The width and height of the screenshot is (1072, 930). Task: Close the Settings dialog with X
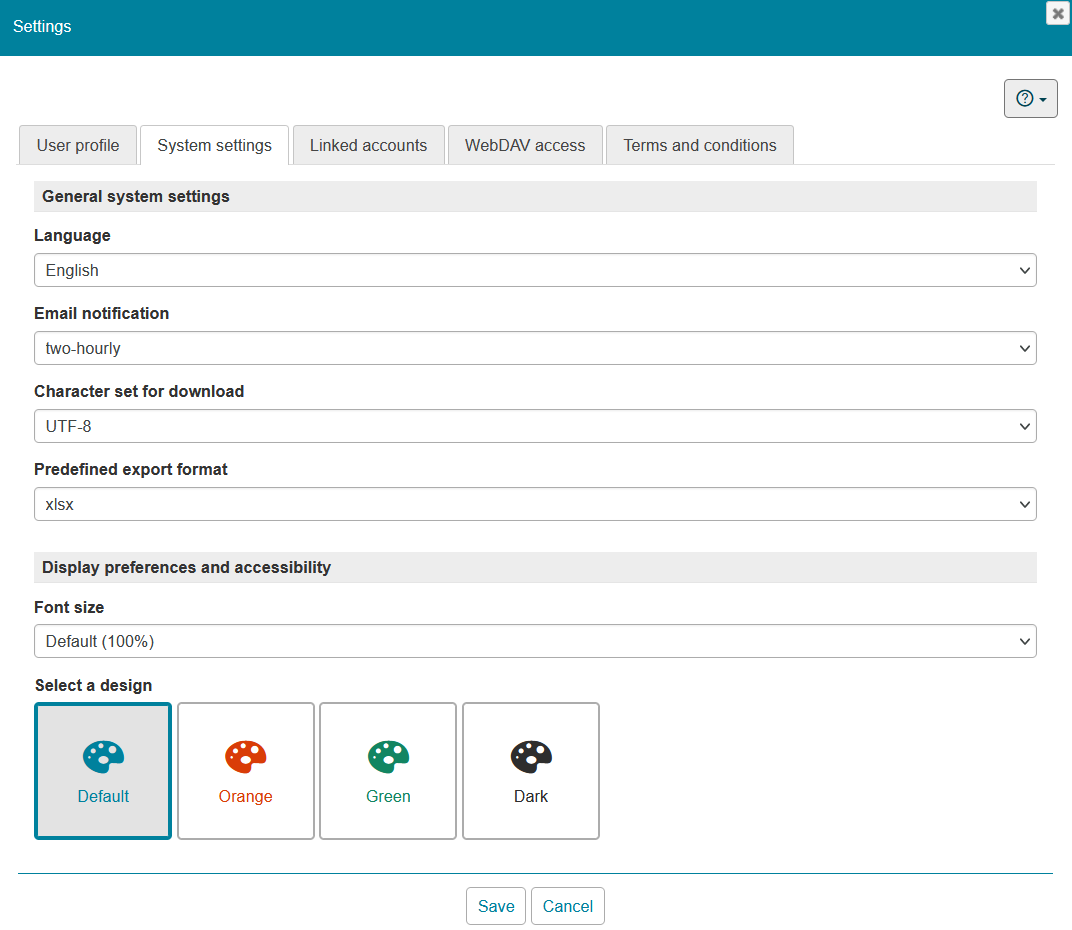point(1058,13)
